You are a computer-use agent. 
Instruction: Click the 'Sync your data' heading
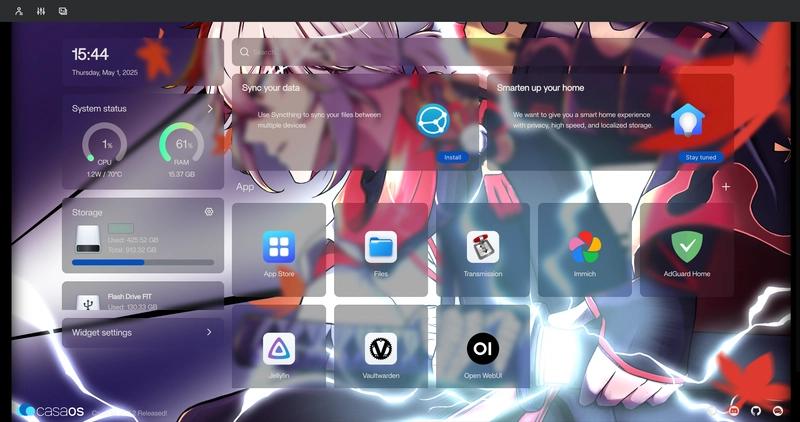click(271, 88)
